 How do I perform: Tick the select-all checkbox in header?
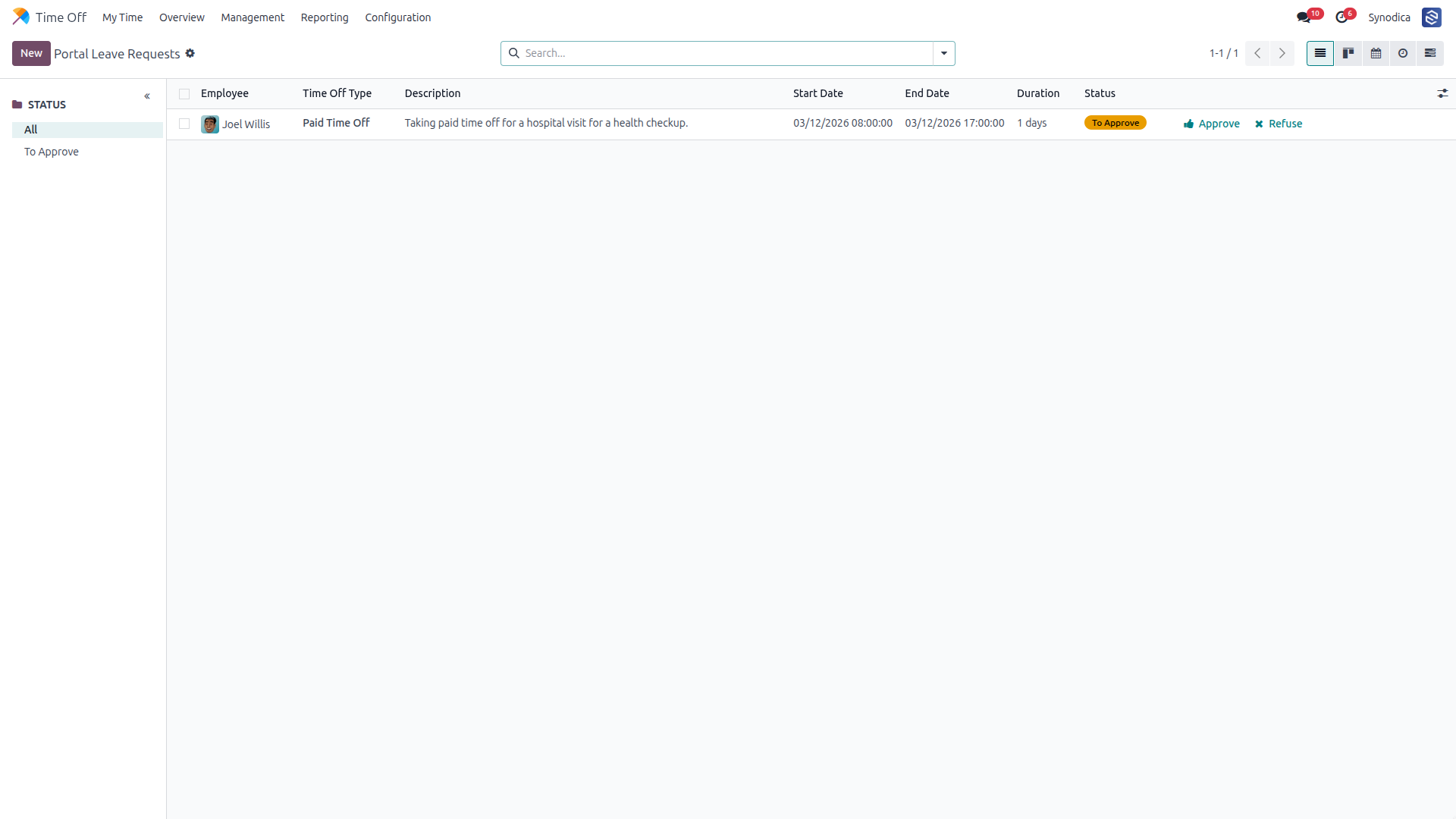click(184, 94)
